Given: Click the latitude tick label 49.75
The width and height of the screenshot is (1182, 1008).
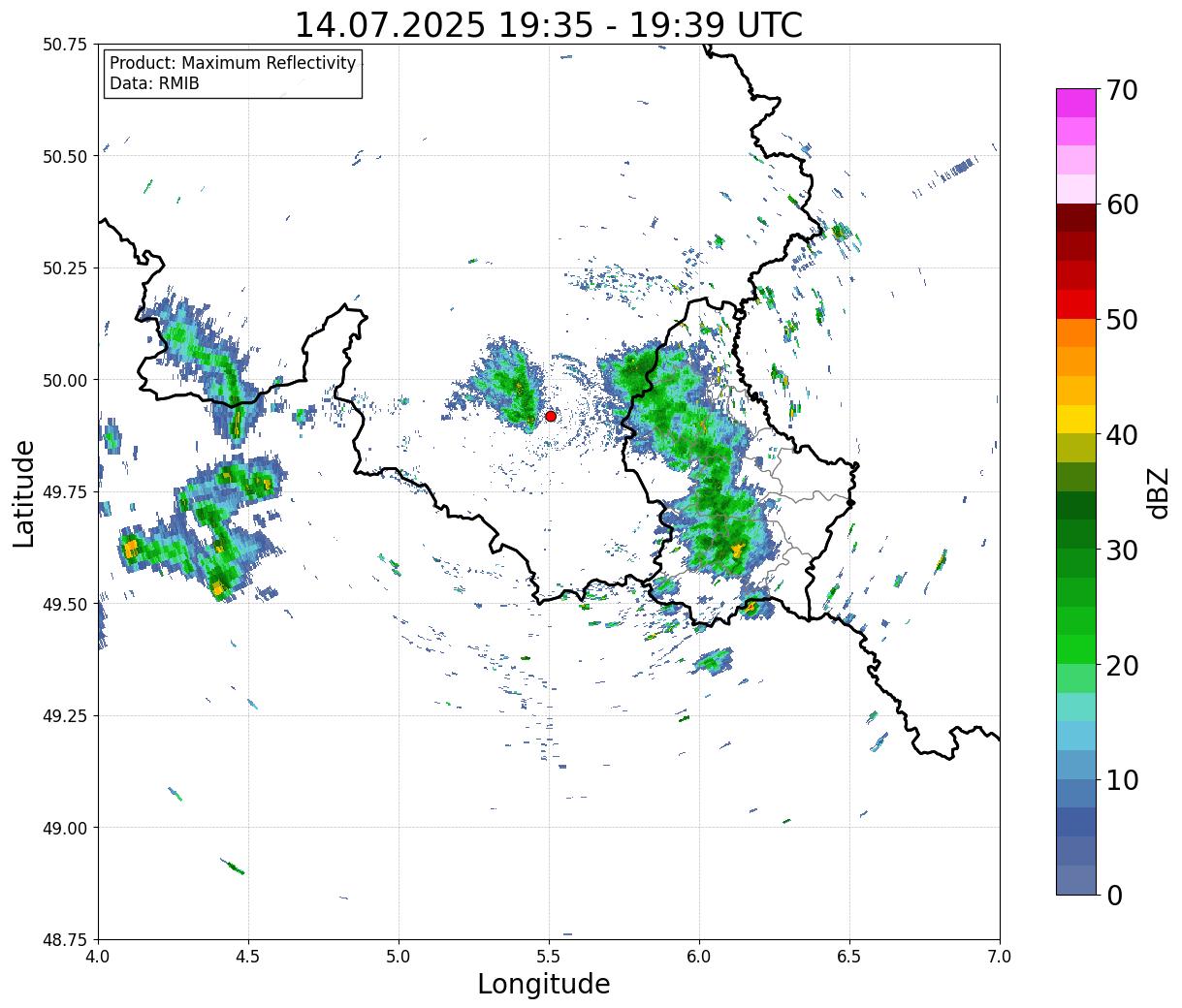Looking at the screenshot, I should point(65,492).
